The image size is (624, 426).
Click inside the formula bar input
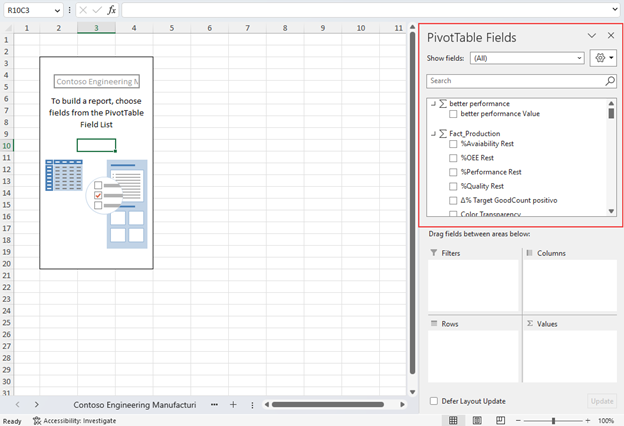tap(366, 10)
